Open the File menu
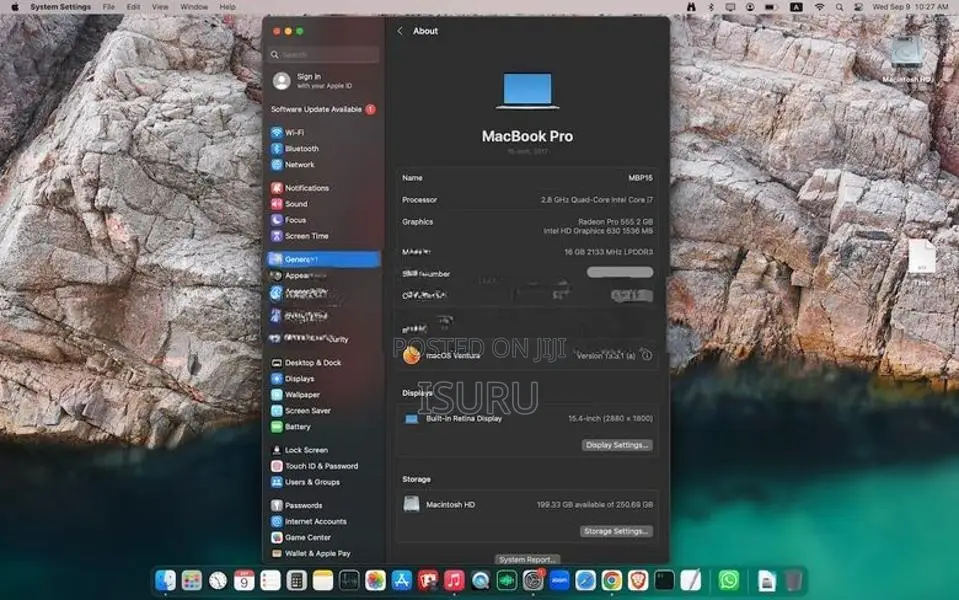 109,7
